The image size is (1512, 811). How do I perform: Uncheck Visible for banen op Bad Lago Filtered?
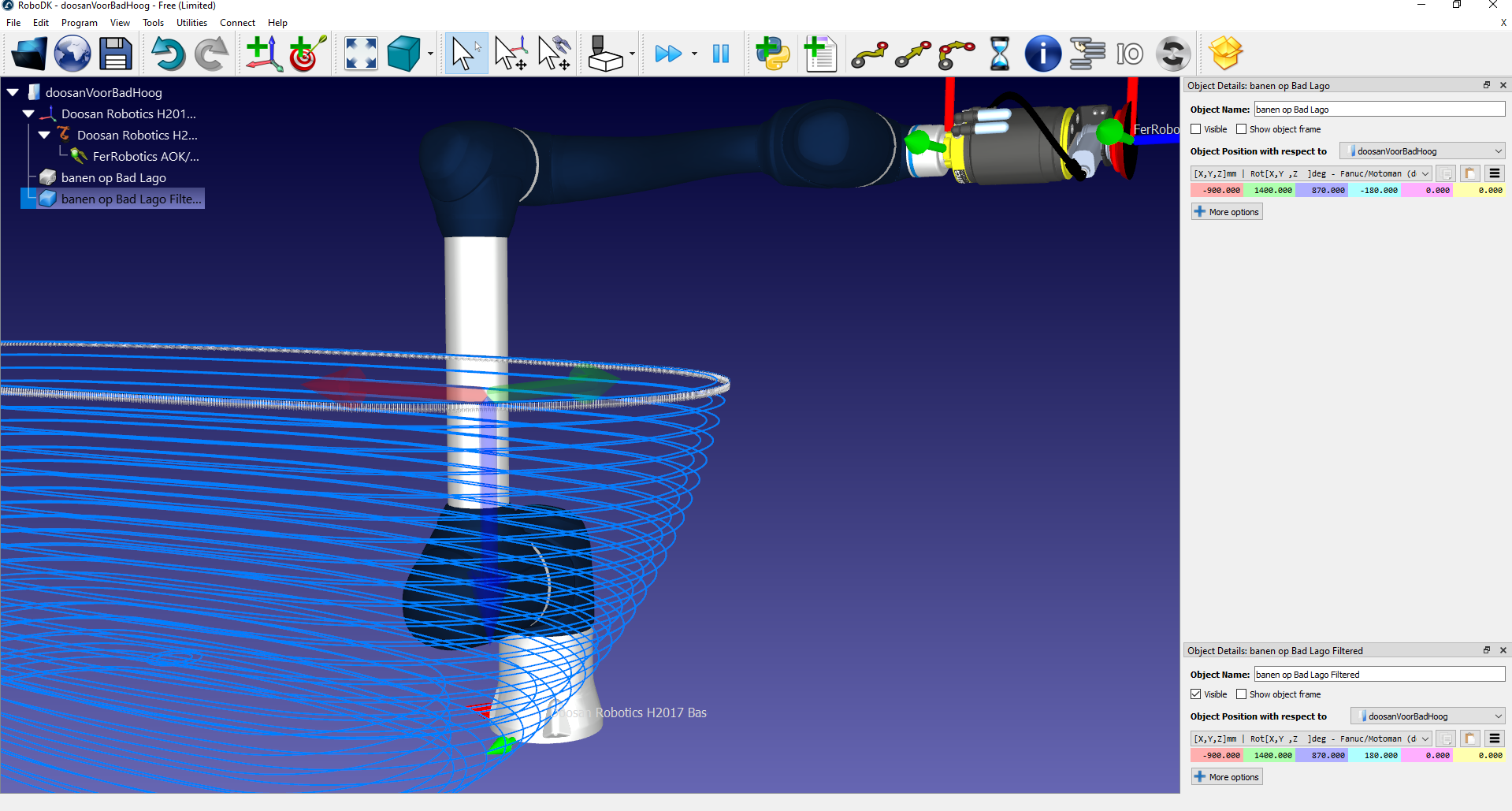pyautogui.click(x=1196, y=694)
